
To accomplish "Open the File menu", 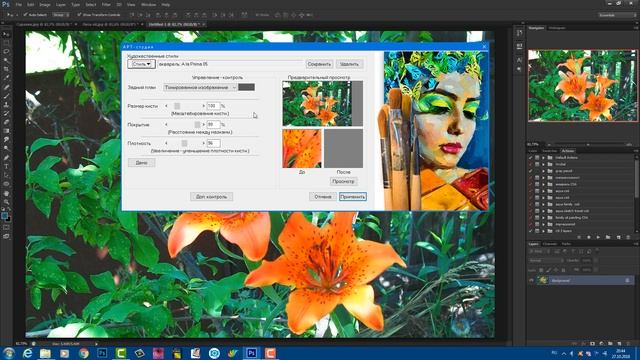I will [19, 4].
